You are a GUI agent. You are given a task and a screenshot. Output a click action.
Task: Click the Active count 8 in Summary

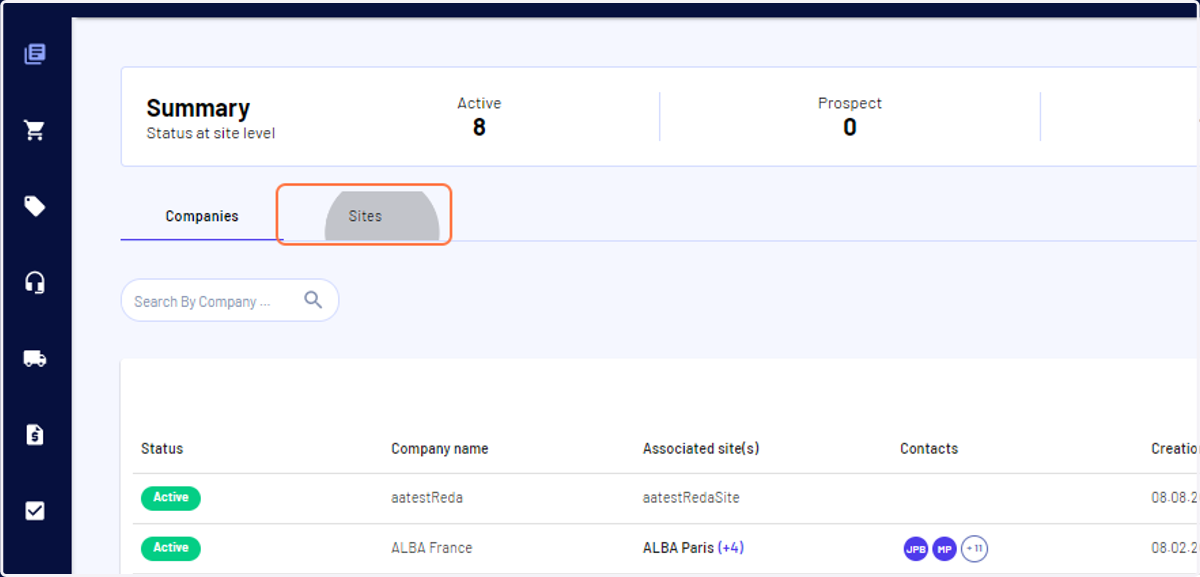click(x=479, y=127)
